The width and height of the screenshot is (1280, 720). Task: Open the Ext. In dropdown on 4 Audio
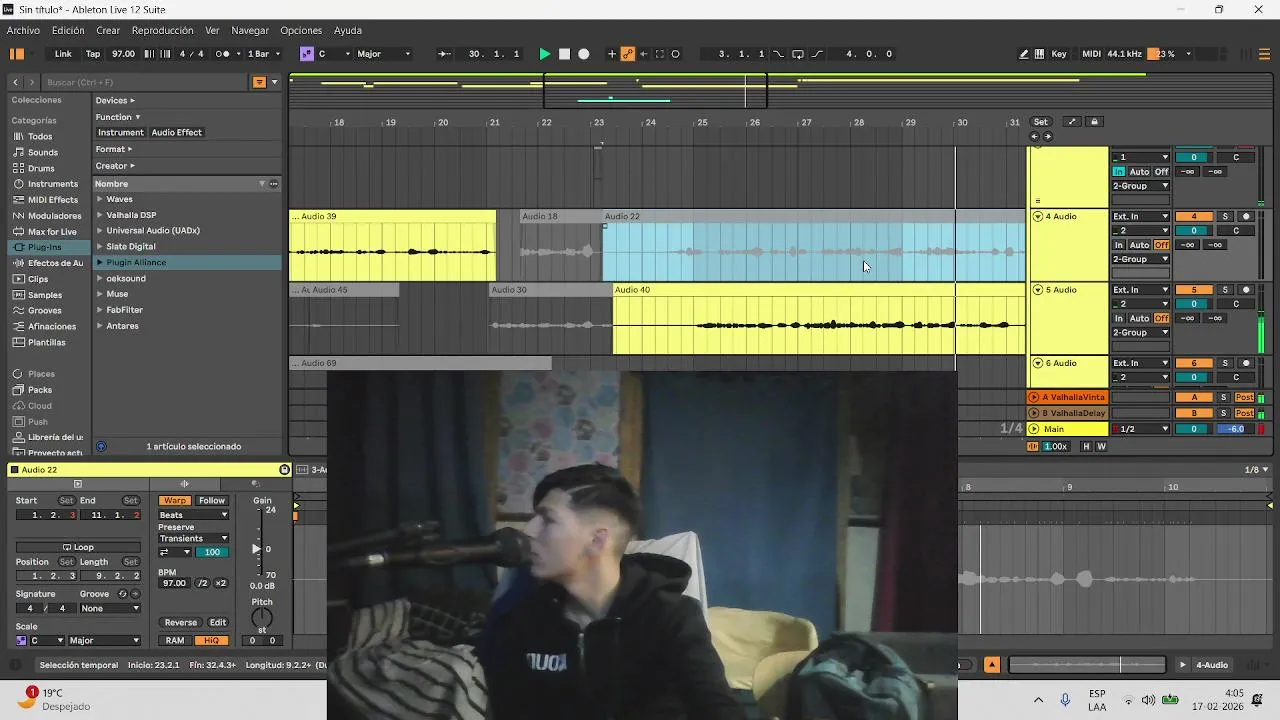coord(1141,216)
